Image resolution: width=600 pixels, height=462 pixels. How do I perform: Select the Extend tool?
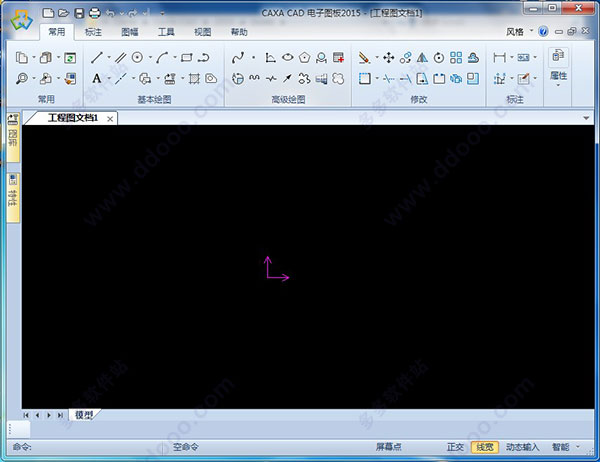[x=405, y=79]
